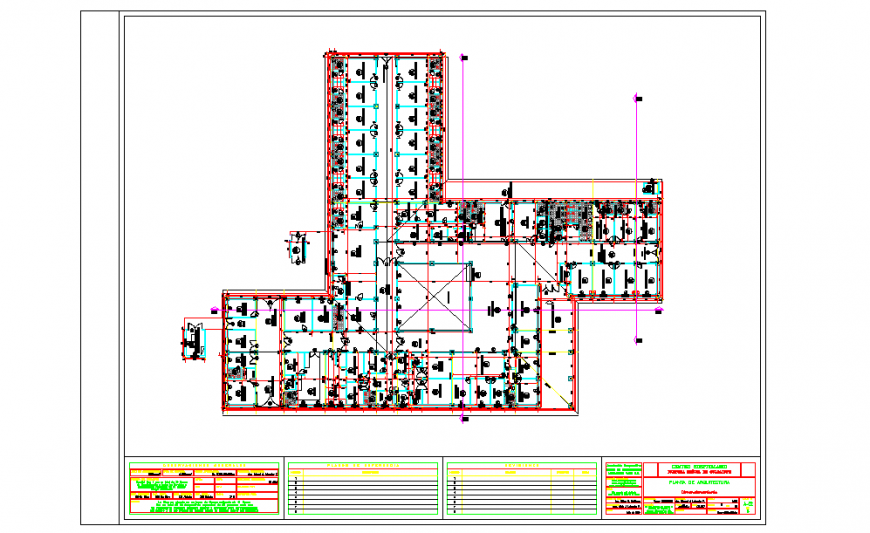The image size is (870, 533).
Task: Click the bottom marker of the right magenta section line
Action: pyautogui.click(x=638, y=341)
